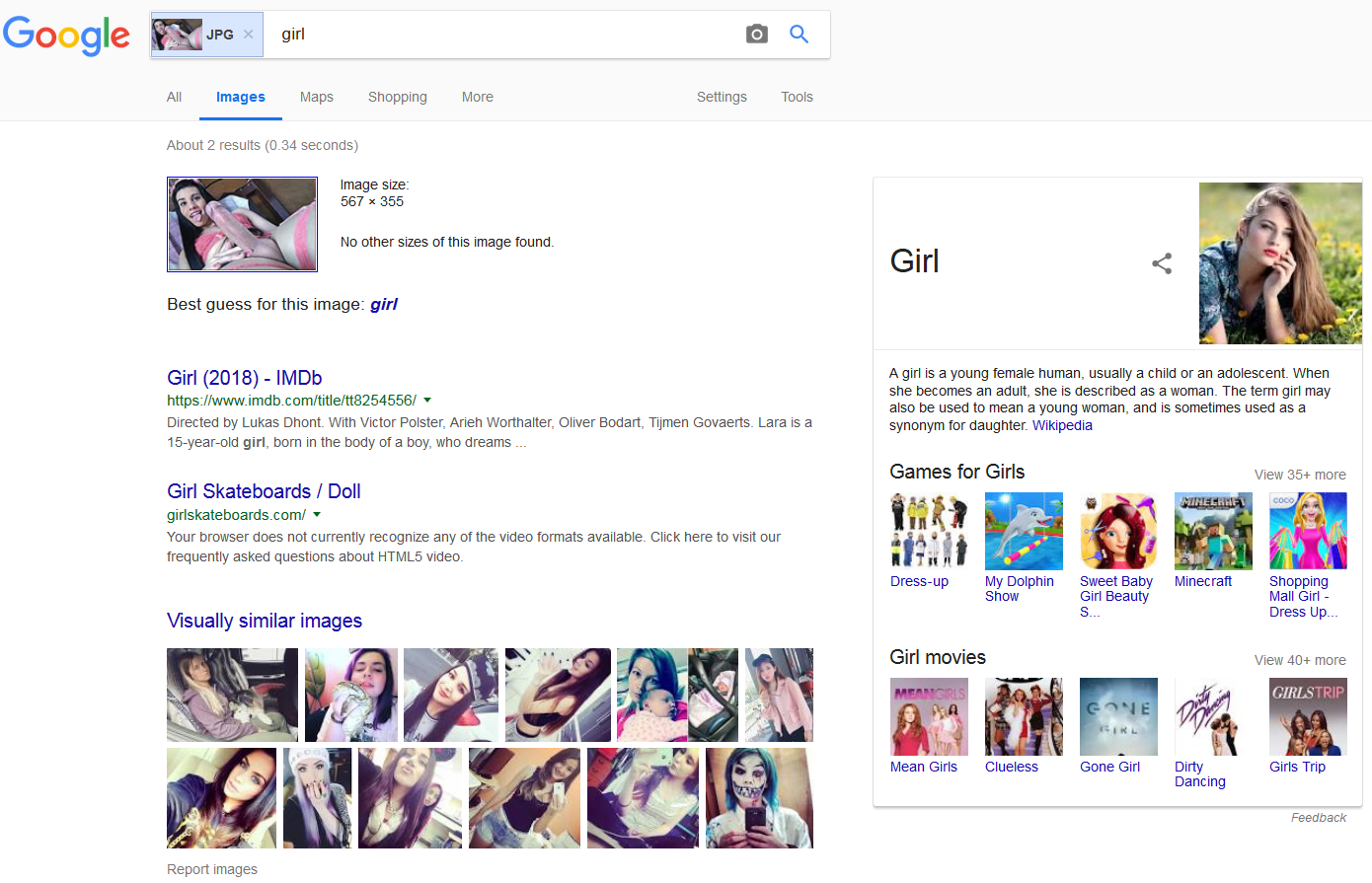The width and height of the screenshot is (1372, 883).
Task: Expand options arrow beside girlskateboards.com URL
Action: coord(317,515)
